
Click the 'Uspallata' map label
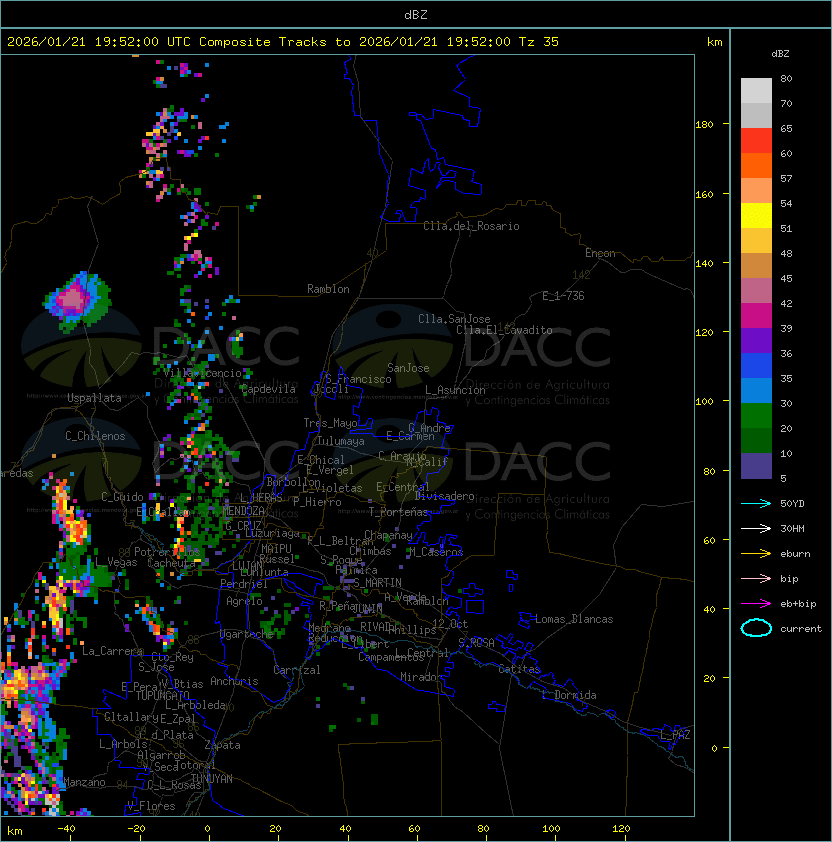point(94,398)
